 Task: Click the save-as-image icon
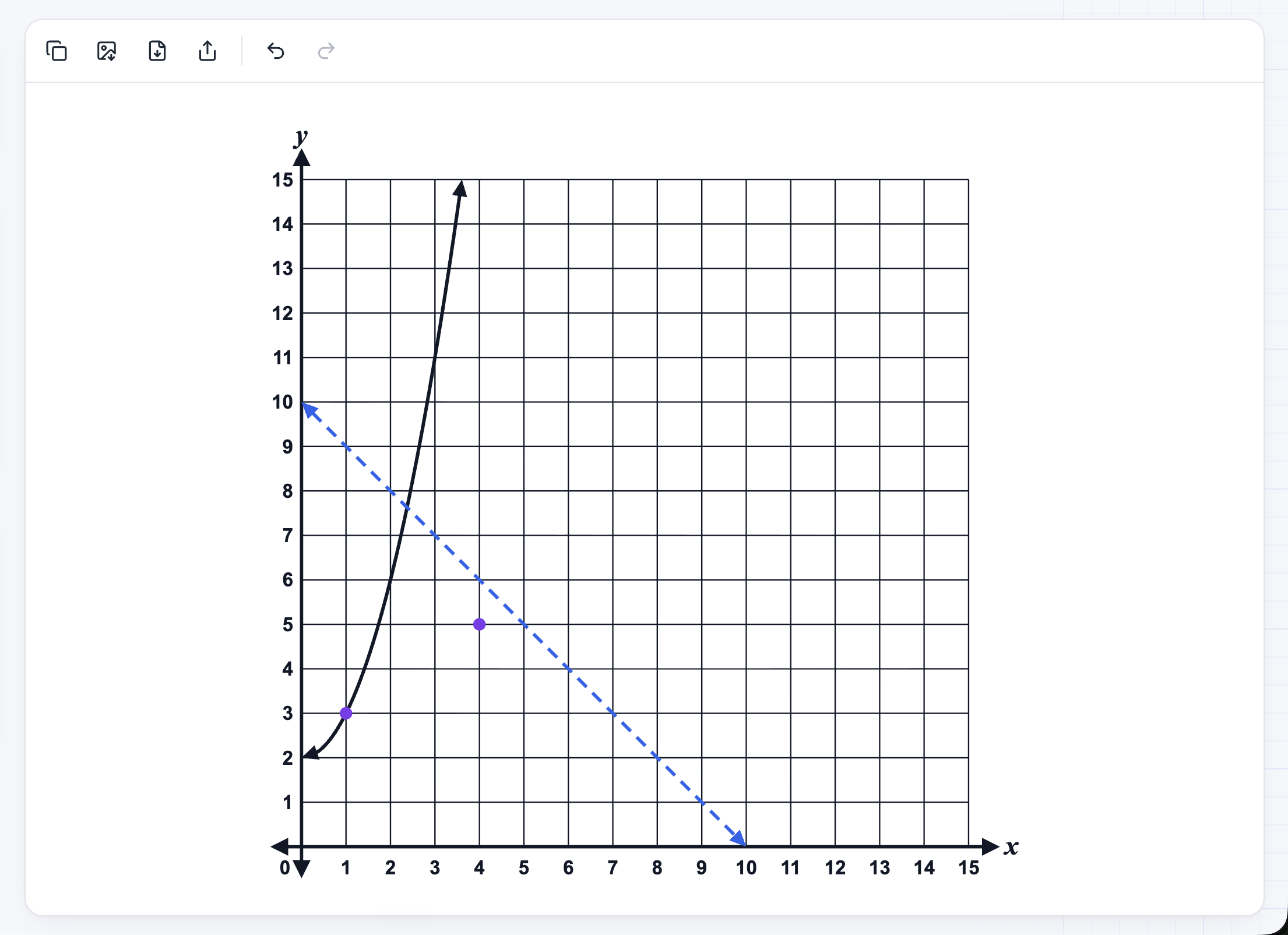point(107,51)
